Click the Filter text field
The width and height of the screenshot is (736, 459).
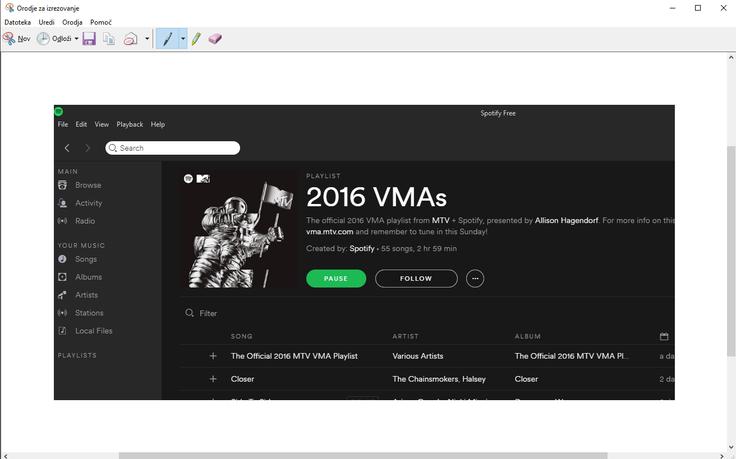coord(208,313)
